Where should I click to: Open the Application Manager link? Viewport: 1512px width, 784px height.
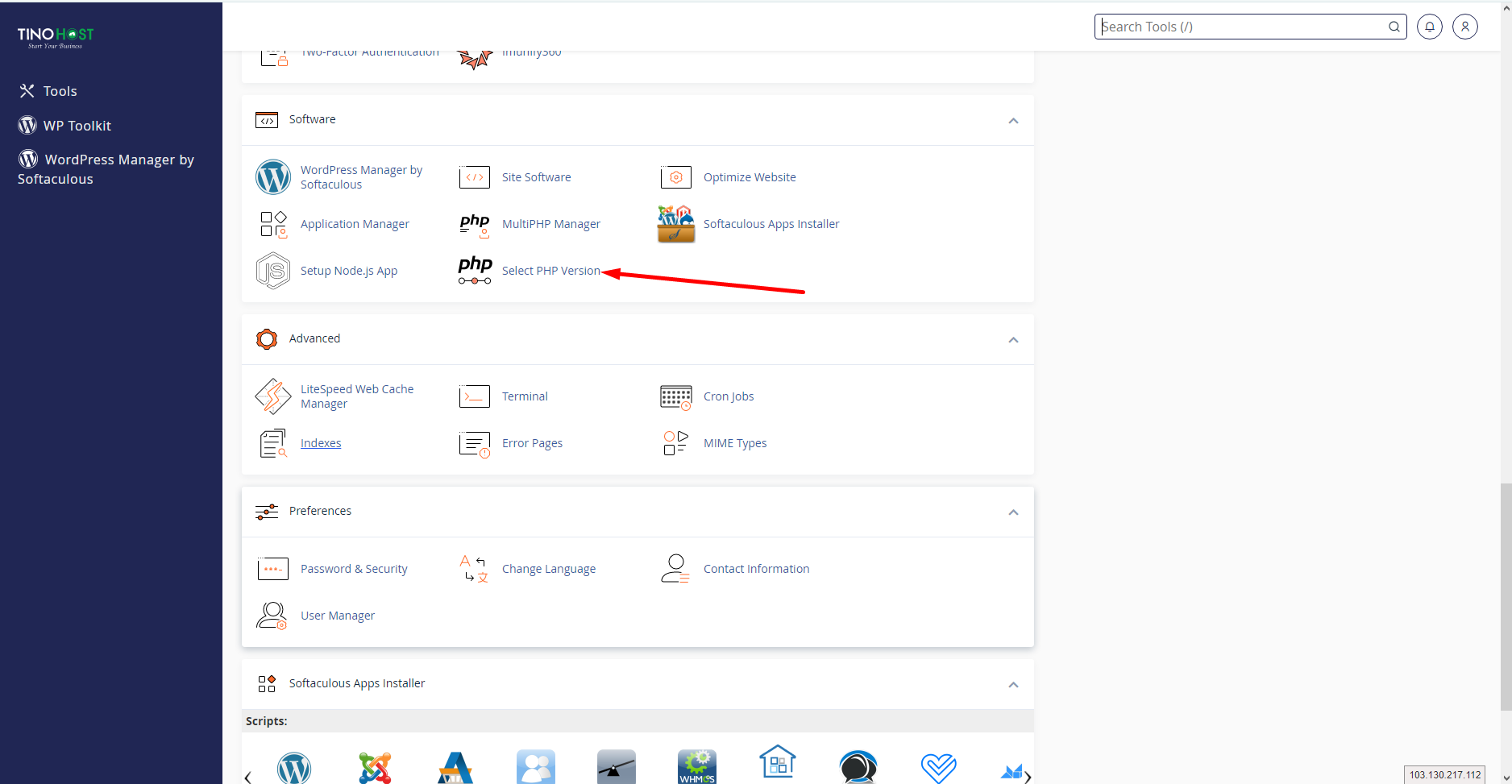(x=355, y=224)
